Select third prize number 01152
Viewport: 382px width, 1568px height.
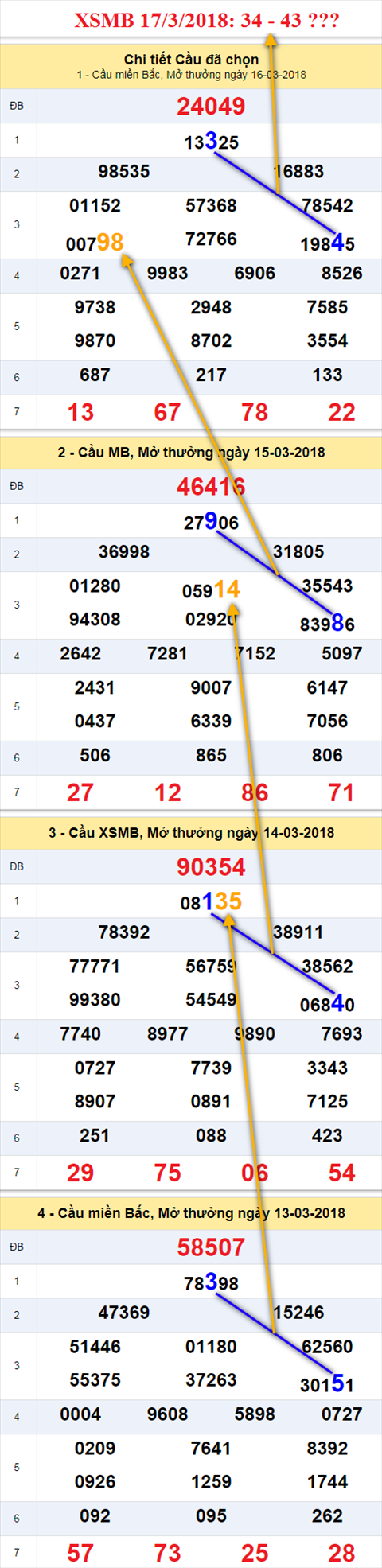click(x=95, y=205)
